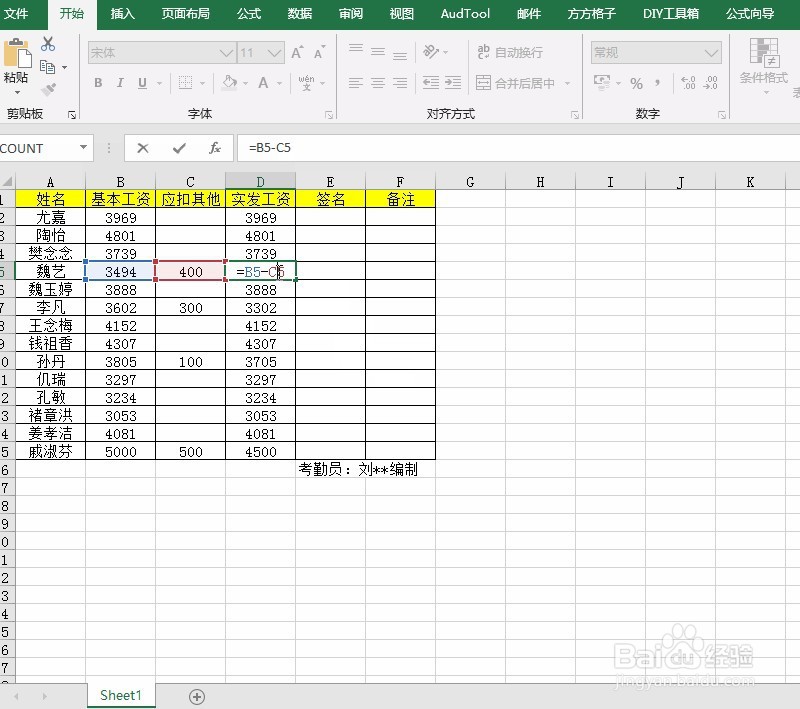Open the 常规 number format dropdown
The width and height of the screenshot is (800, 709).
712,51
